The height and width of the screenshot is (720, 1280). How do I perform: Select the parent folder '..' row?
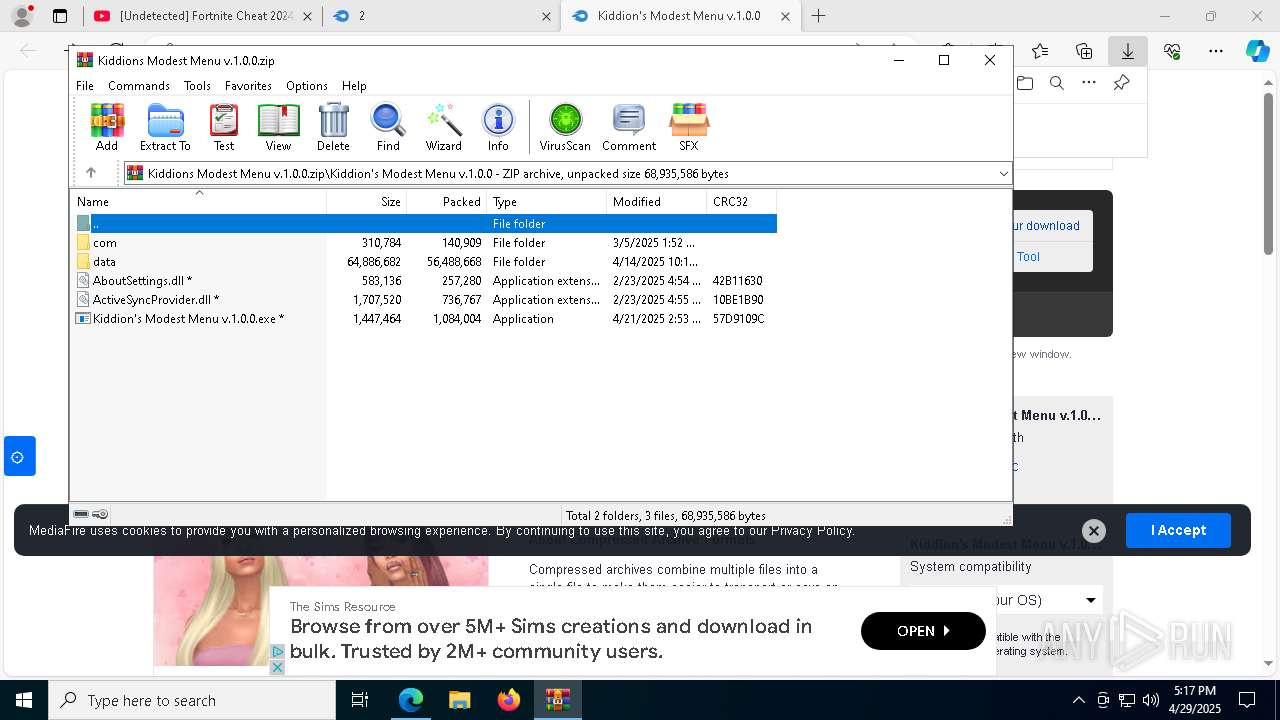coord(424,224)
